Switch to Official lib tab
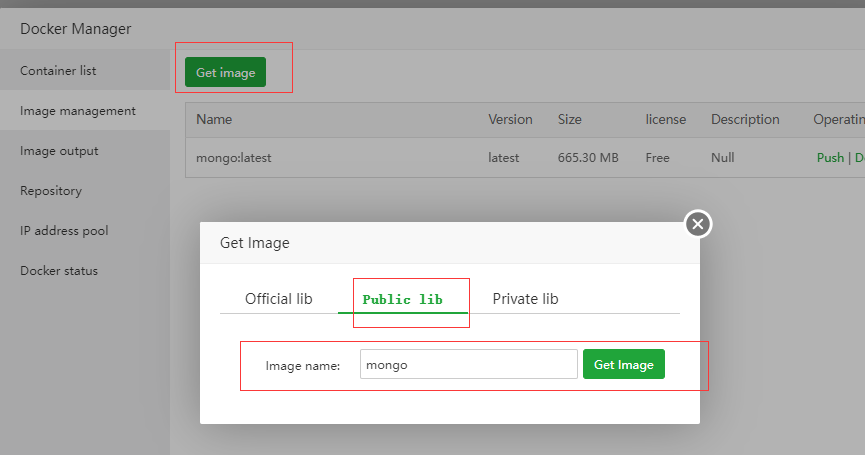The height and width of the screenshot is (455, 865). point(278,299)
